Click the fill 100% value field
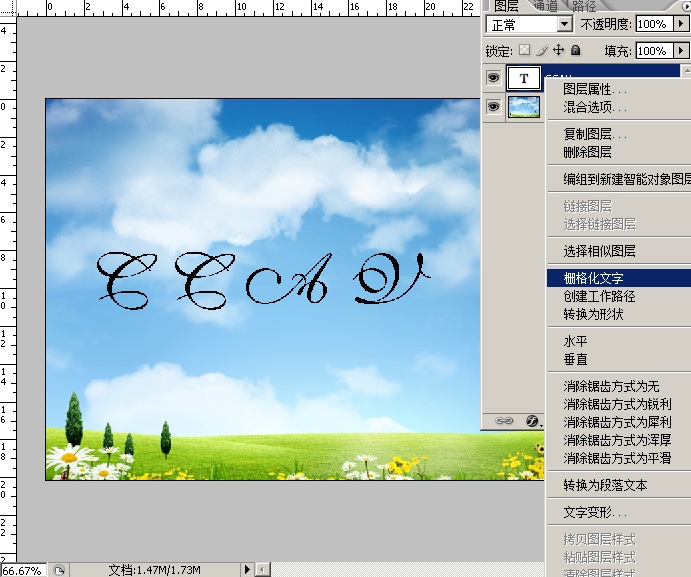The image size is (691, 577). (655, 51)
